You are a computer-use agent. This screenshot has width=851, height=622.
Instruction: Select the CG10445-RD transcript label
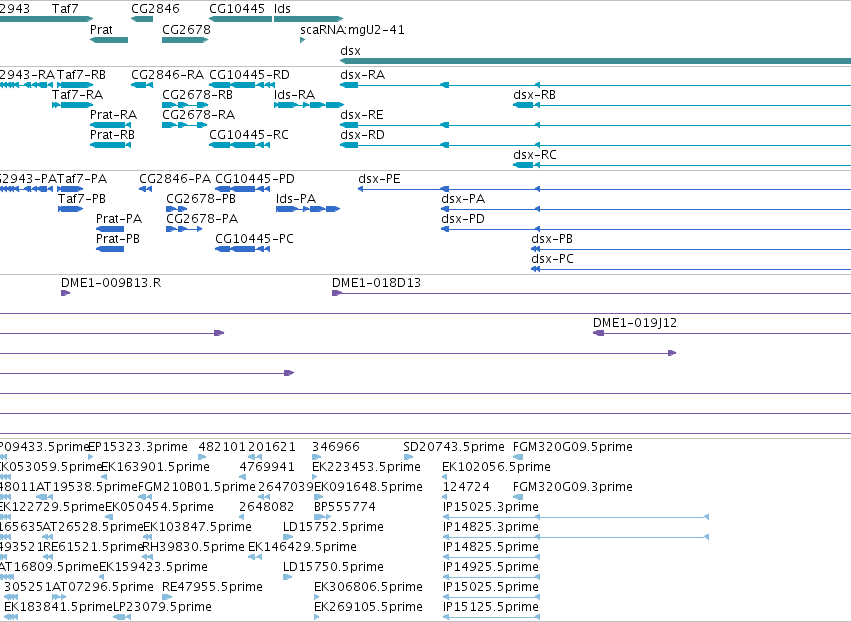tap(250, 74)
